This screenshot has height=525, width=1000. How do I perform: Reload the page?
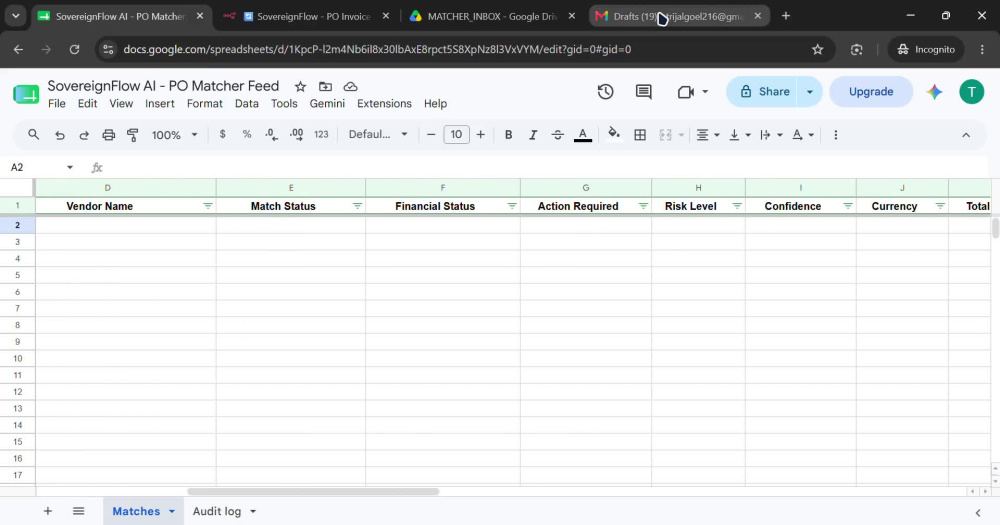[x=75, y=49]
